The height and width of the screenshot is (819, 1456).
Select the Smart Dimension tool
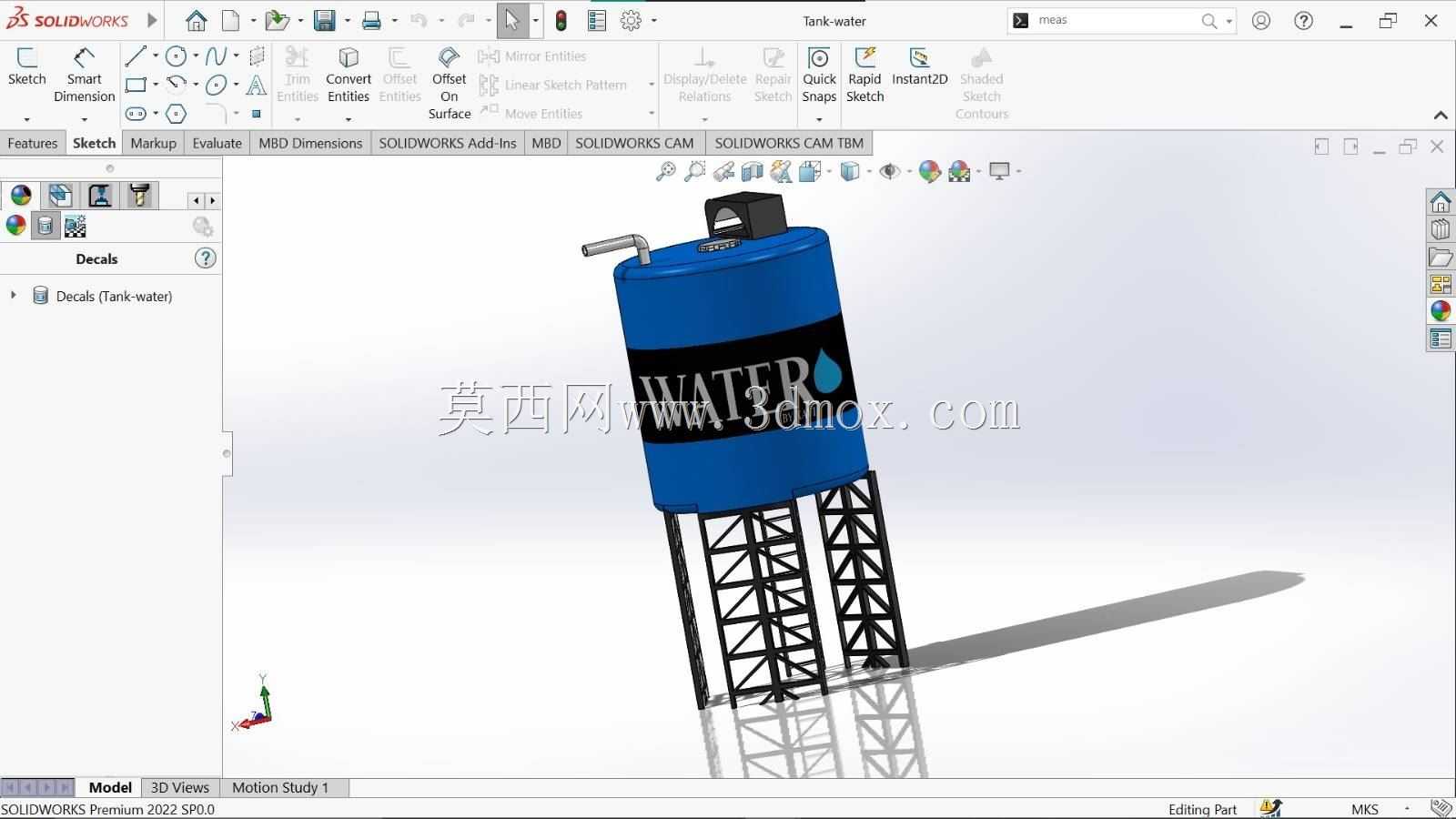[x=84, y=75]
